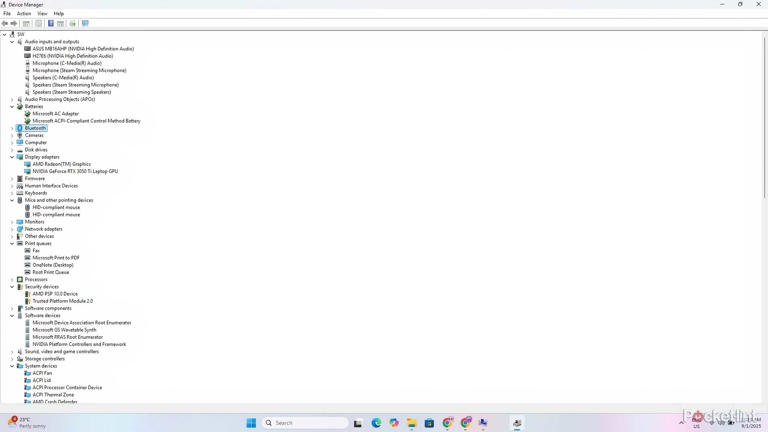Image resolution: width=768 pixels, height=432 pixels.
Task: Click the Update device driver toolbar icon
Action: coord(72,24)
